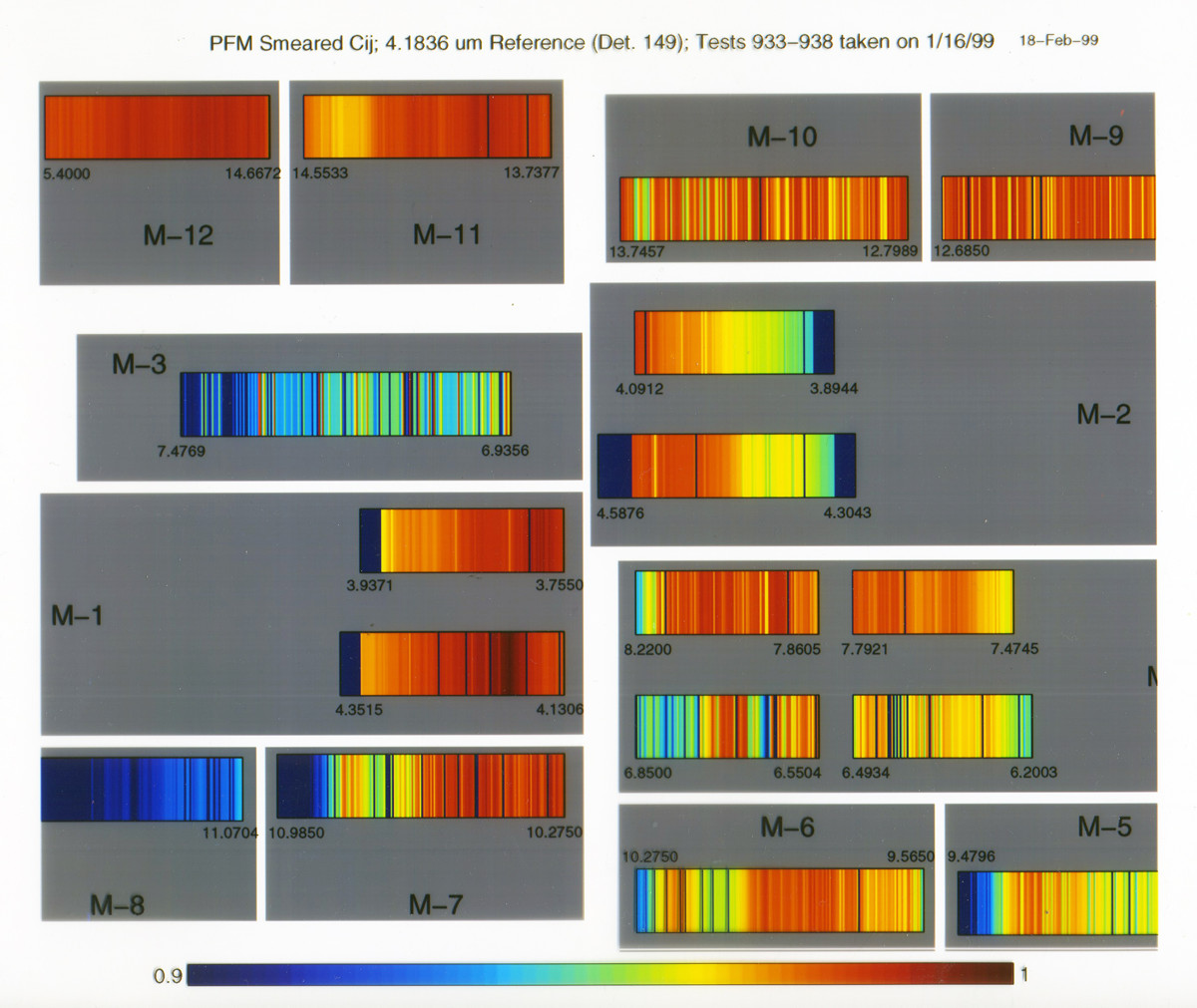Click the value 14.6672

252,173
